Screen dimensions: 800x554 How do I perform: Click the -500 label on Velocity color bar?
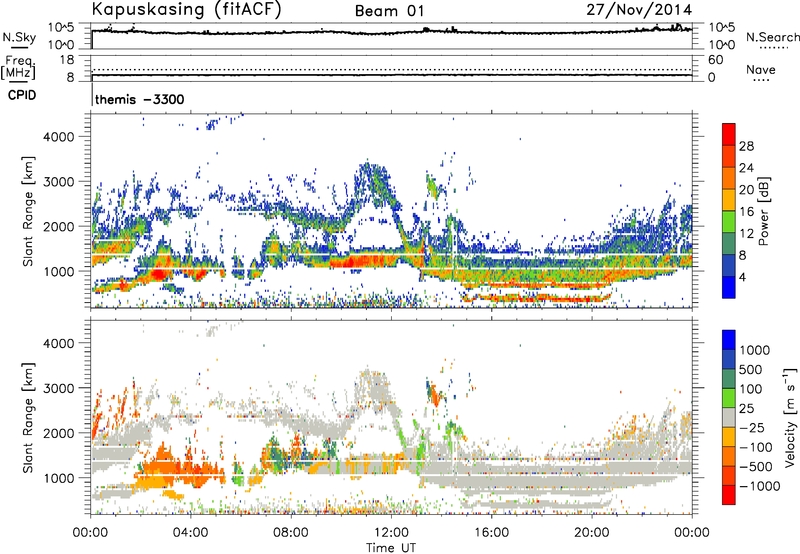coord(755,466)
